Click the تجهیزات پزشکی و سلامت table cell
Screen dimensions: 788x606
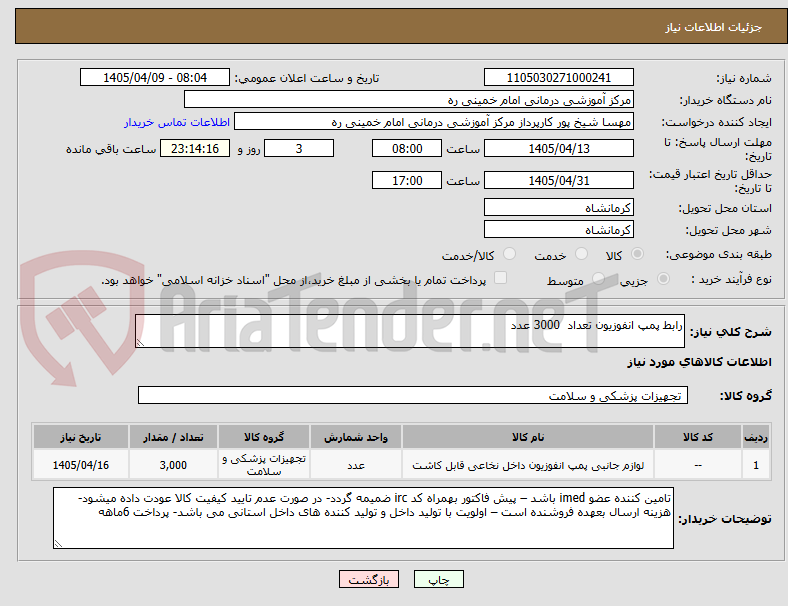point(264,465)
